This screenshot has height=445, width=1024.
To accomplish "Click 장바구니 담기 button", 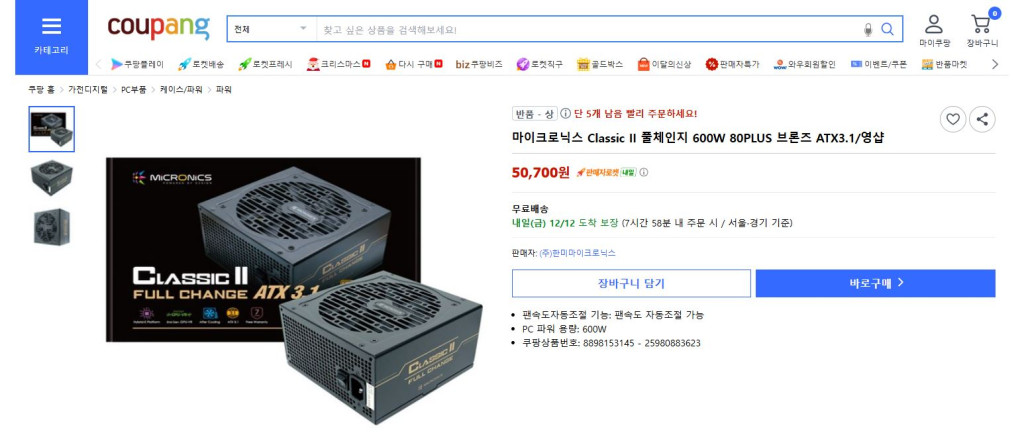I will [x=631, y=284].
